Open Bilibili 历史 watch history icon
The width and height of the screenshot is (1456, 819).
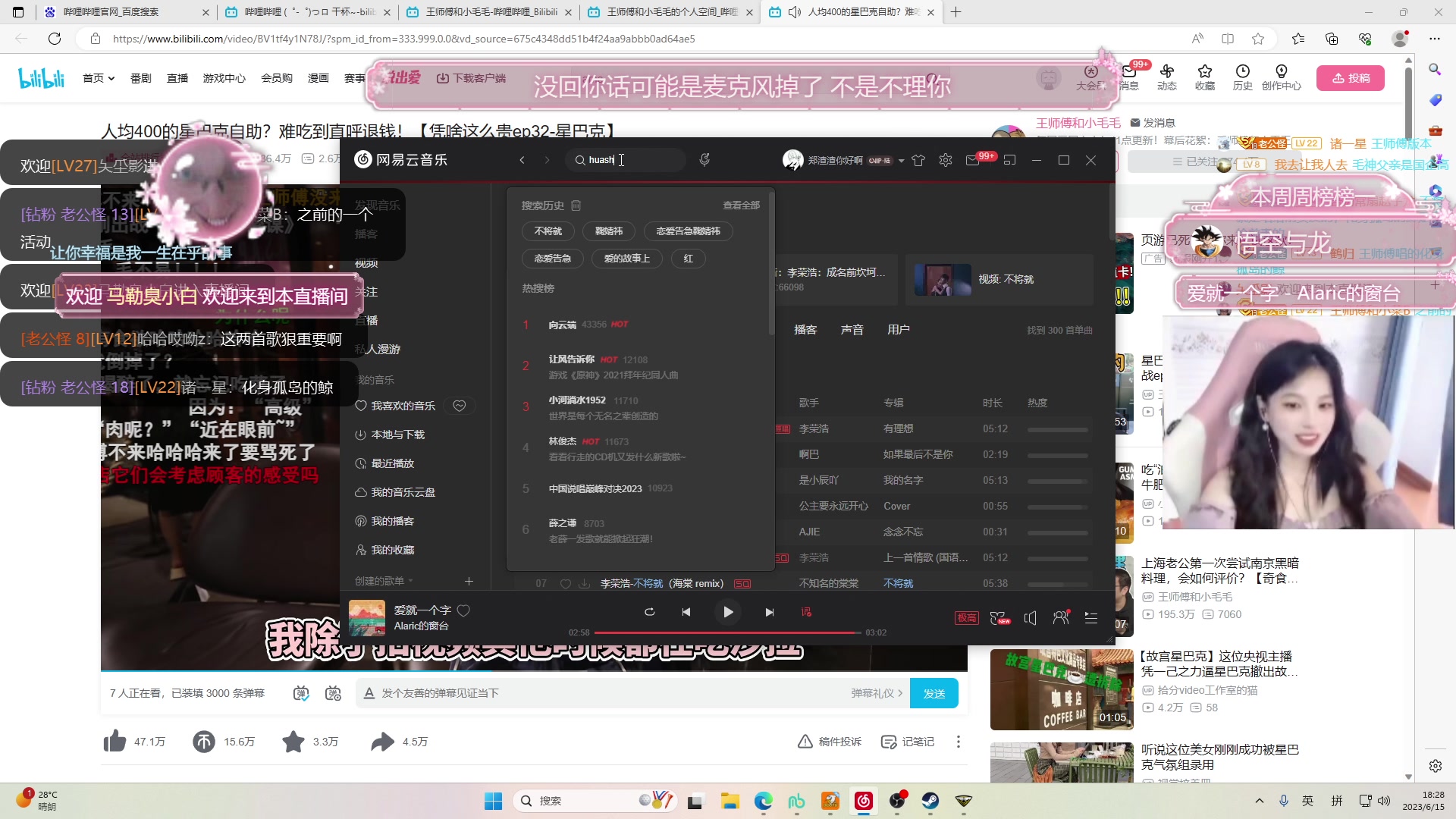[1242, 77]
